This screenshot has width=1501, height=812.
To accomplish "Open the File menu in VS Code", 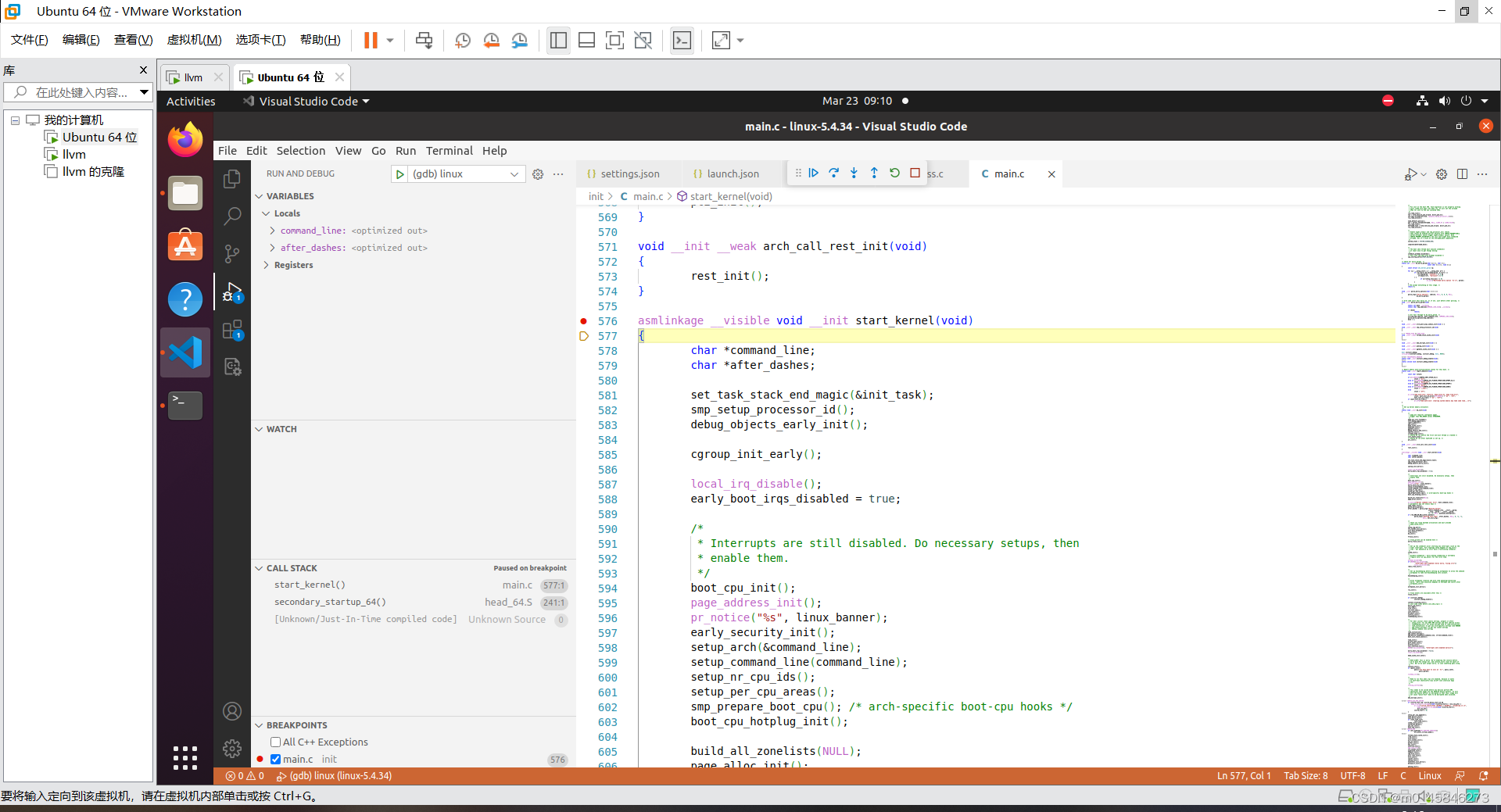I will pyautogui.click(x=227, y=151).
